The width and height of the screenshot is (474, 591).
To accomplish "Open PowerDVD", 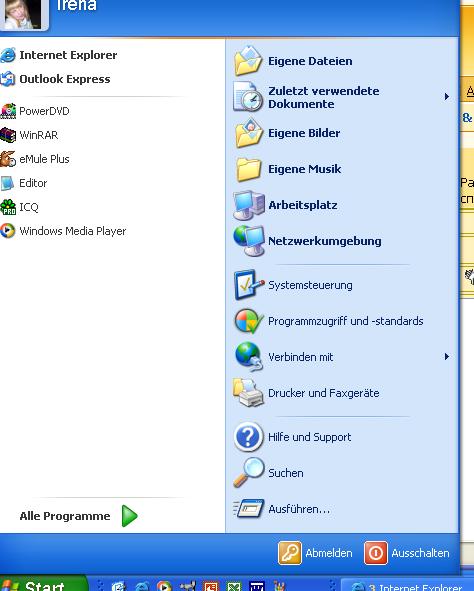I will click(35, 111).
